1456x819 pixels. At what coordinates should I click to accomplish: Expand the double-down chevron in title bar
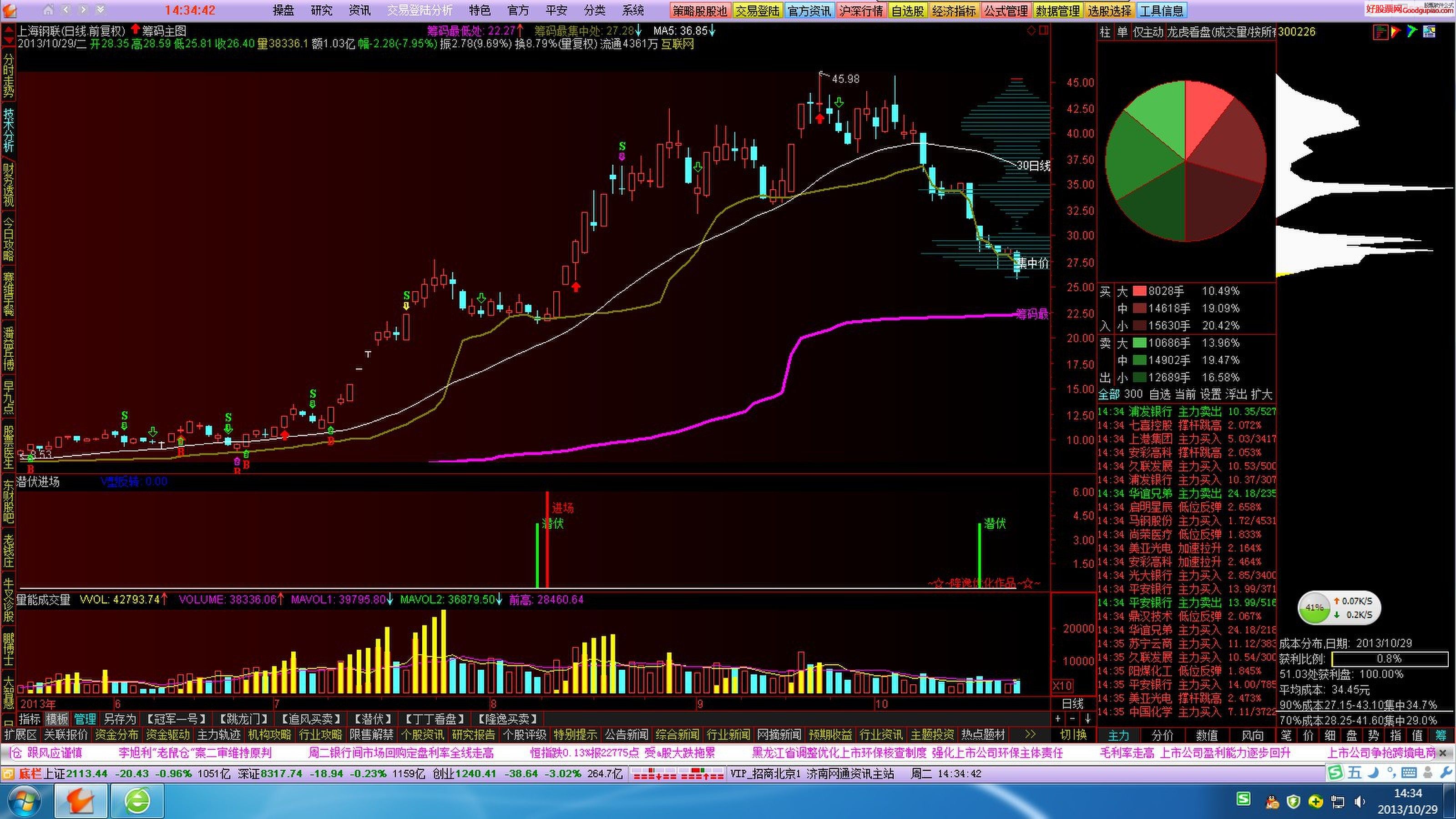pos(100,10)
